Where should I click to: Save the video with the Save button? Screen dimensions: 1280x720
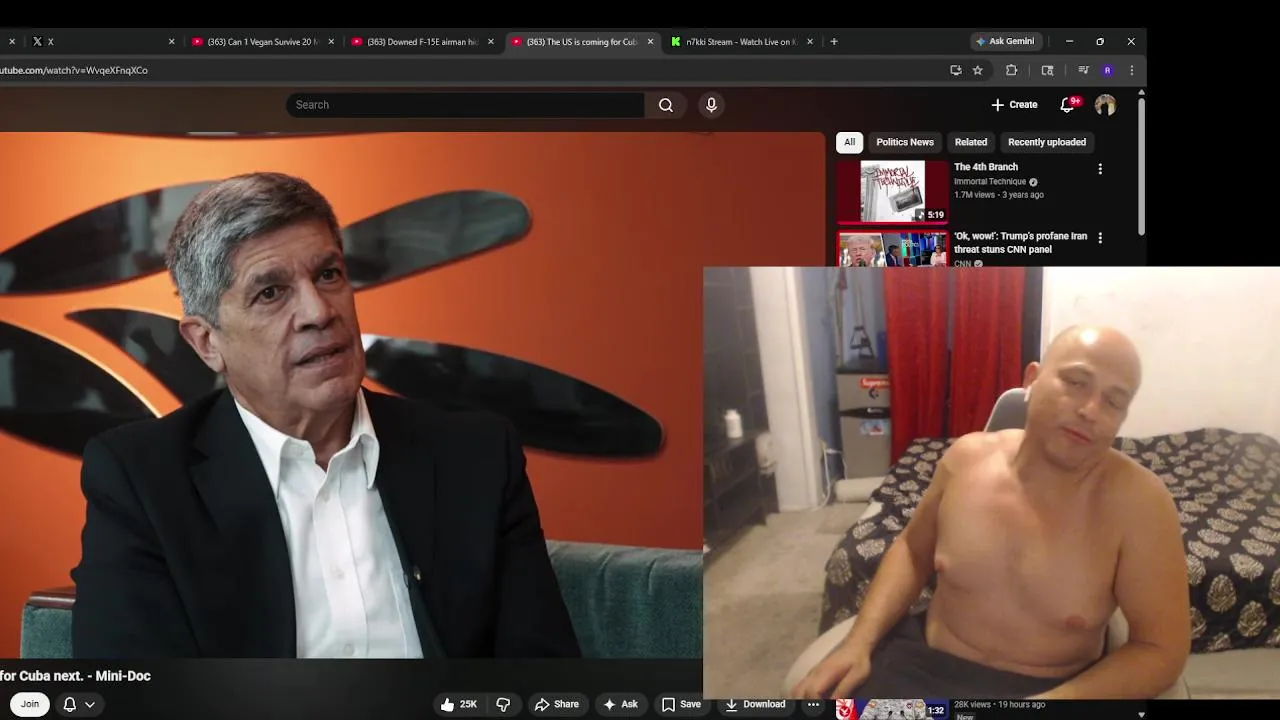tap(681, 704)
